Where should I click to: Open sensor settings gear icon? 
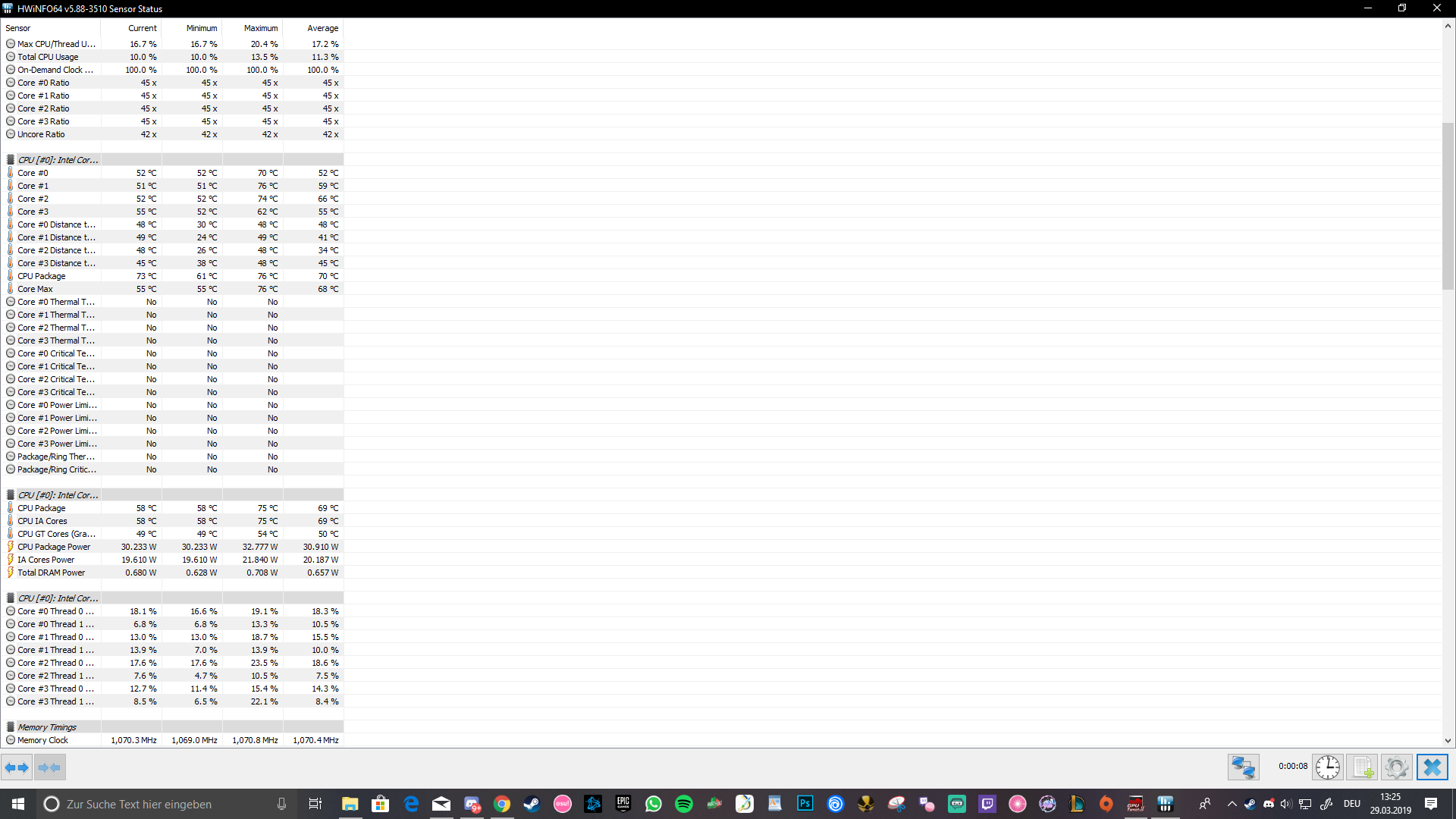tap(1396, 767)
